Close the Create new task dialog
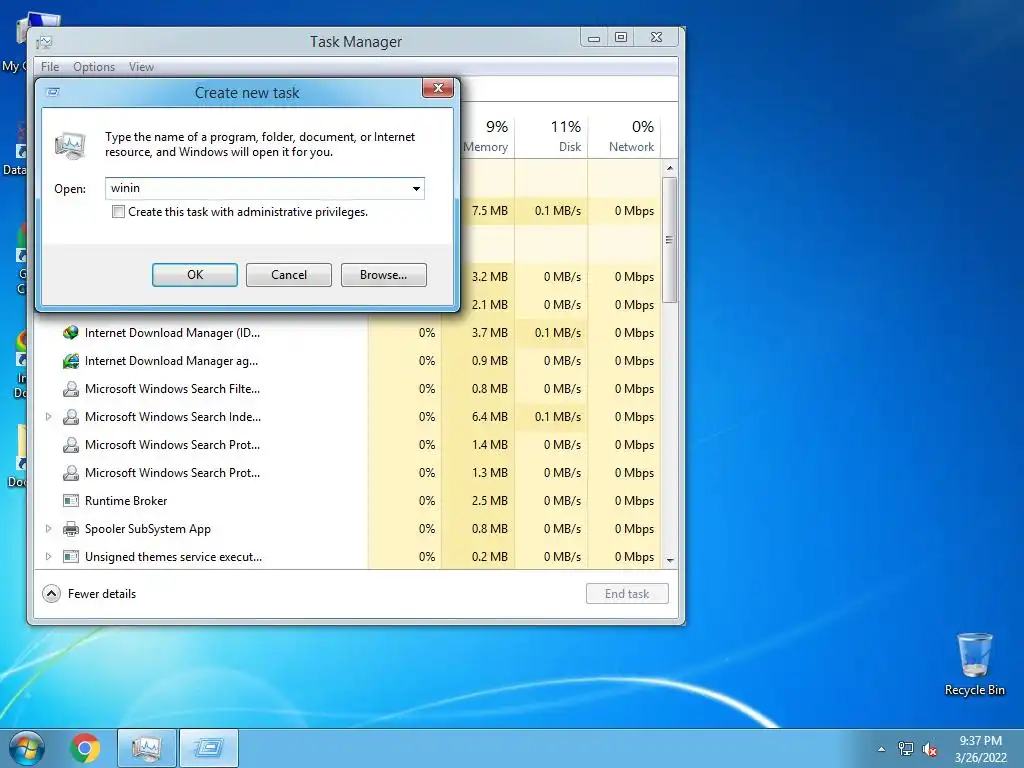 click(438, 88)
